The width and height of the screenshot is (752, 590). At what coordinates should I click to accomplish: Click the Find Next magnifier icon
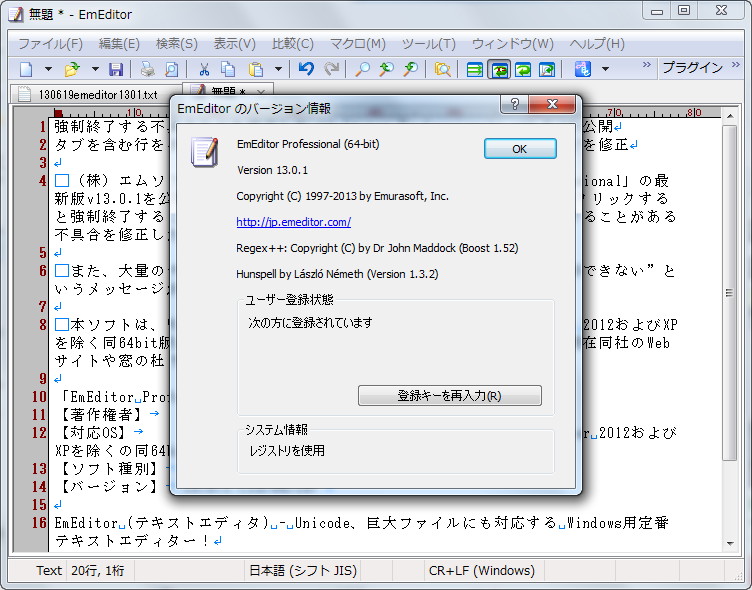coord(386,69)
